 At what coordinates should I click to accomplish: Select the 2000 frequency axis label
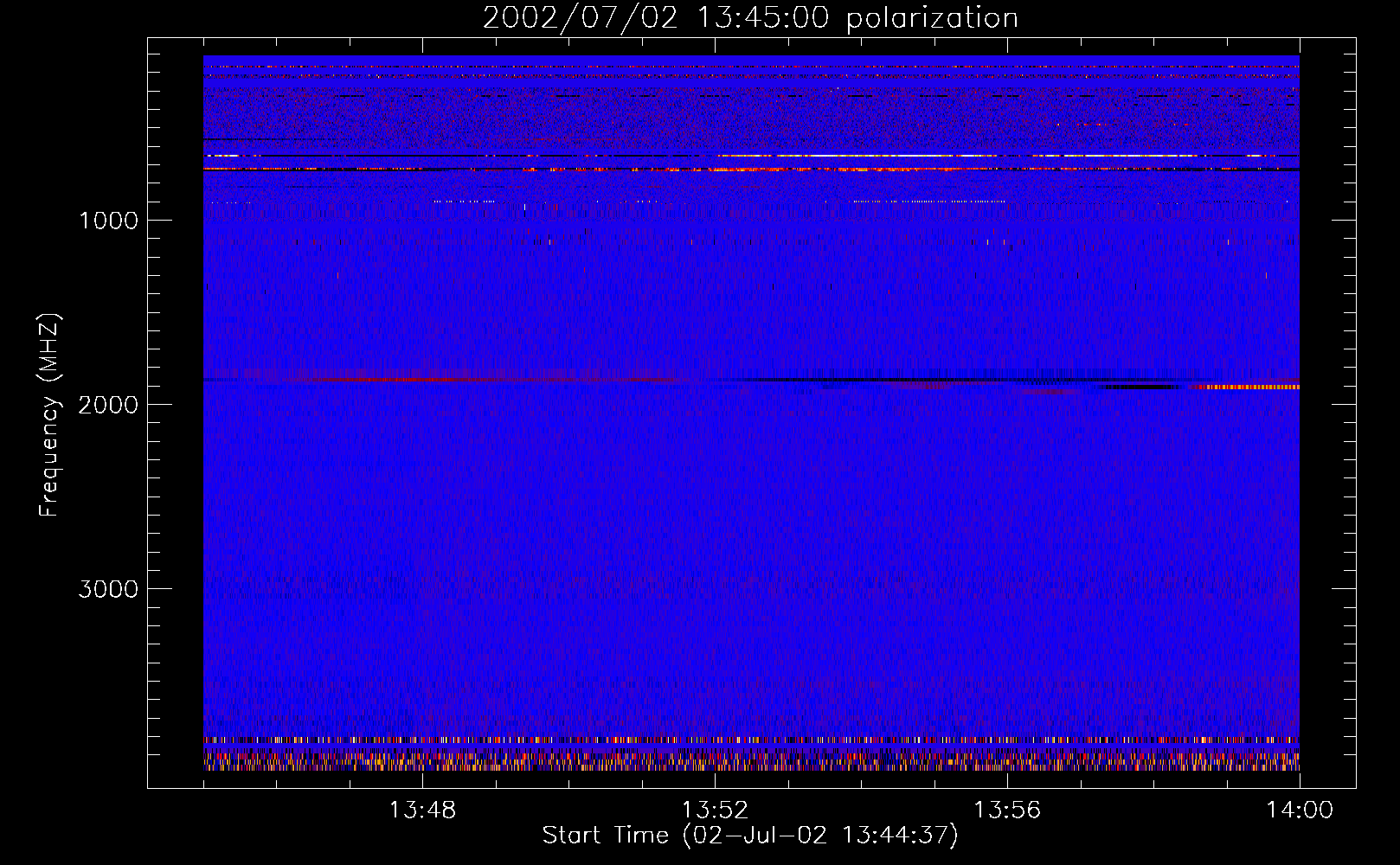tap(108, 405)
